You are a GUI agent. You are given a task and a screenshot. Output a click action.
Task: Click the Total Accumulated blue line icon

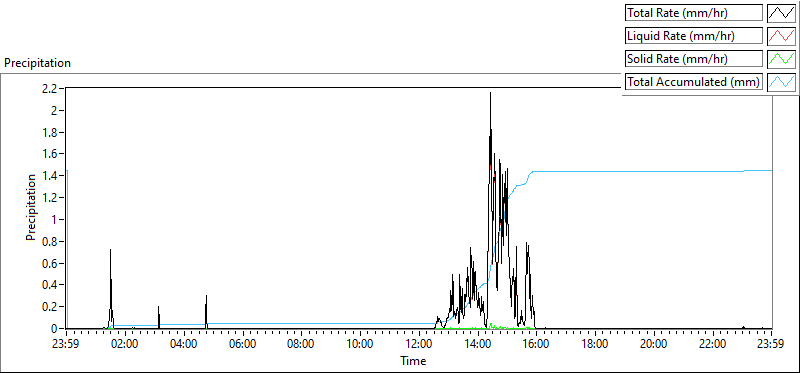tap(781, 82)
